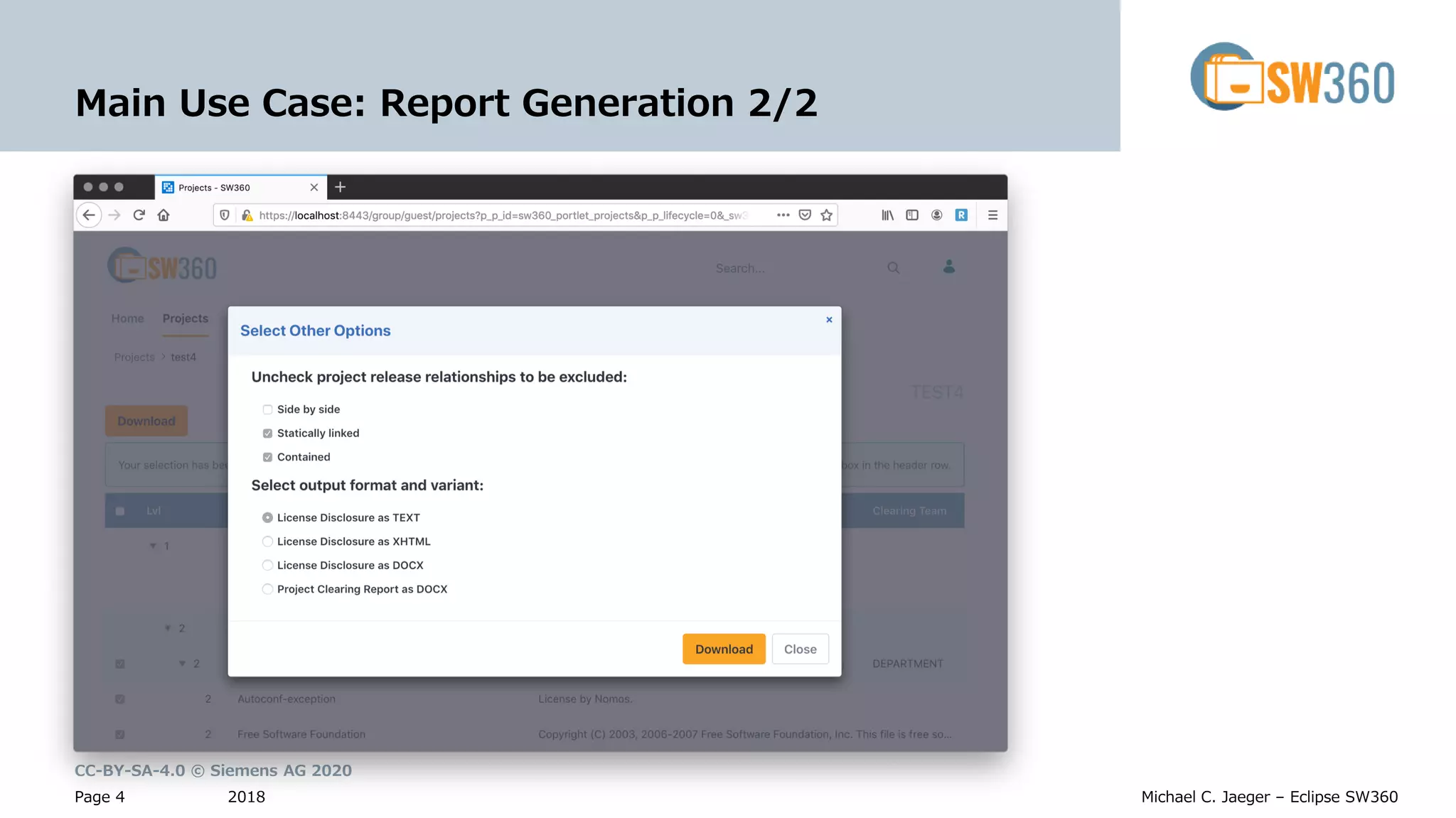
Task: Toggle the header row select-all checkbox
Action: click(x=120, y=511)
